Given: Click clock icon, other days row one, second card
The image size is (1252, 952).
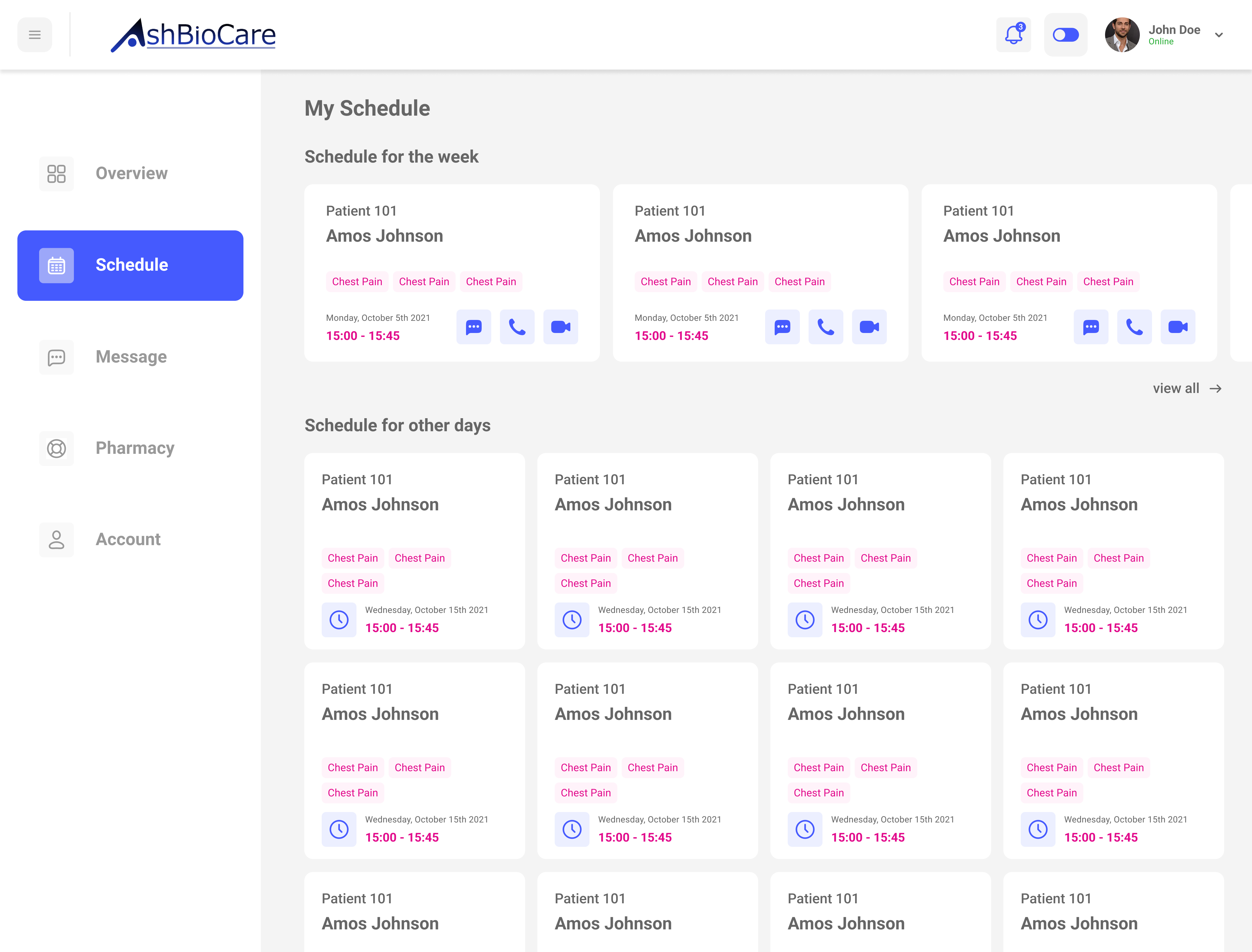Looking at the screenshot, I should pos(572,620).
